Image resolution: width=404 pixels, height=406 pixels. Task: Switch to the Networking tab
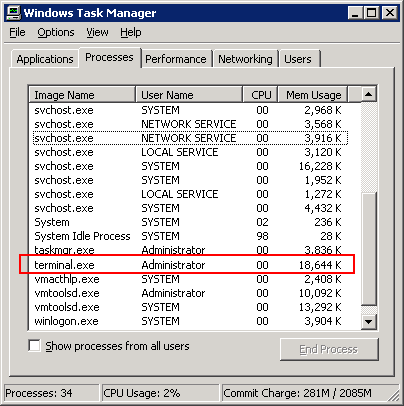pyautogui.click(x=245, y=59)
